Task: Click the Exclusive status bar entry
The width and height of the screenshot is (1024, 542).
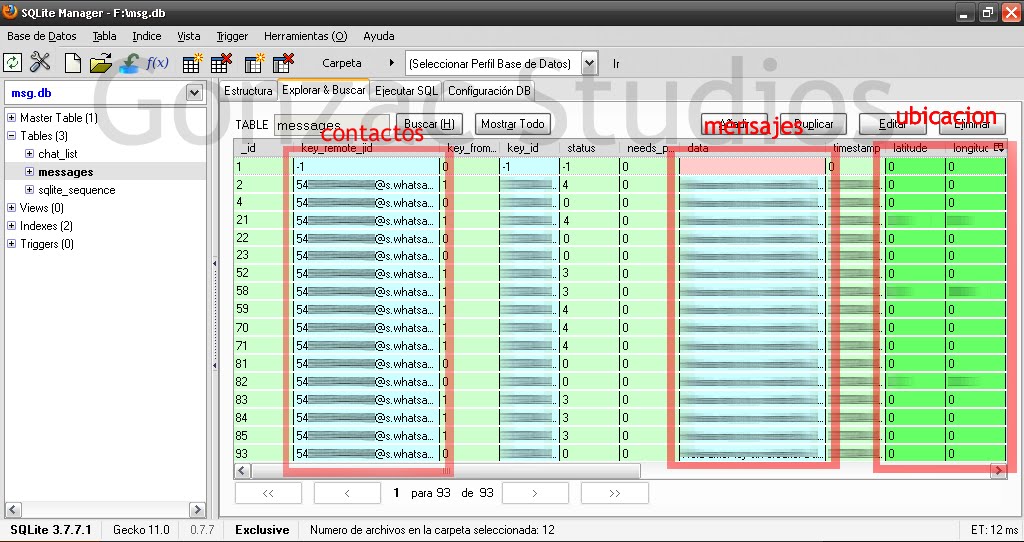Action: [x=262, y=530]
